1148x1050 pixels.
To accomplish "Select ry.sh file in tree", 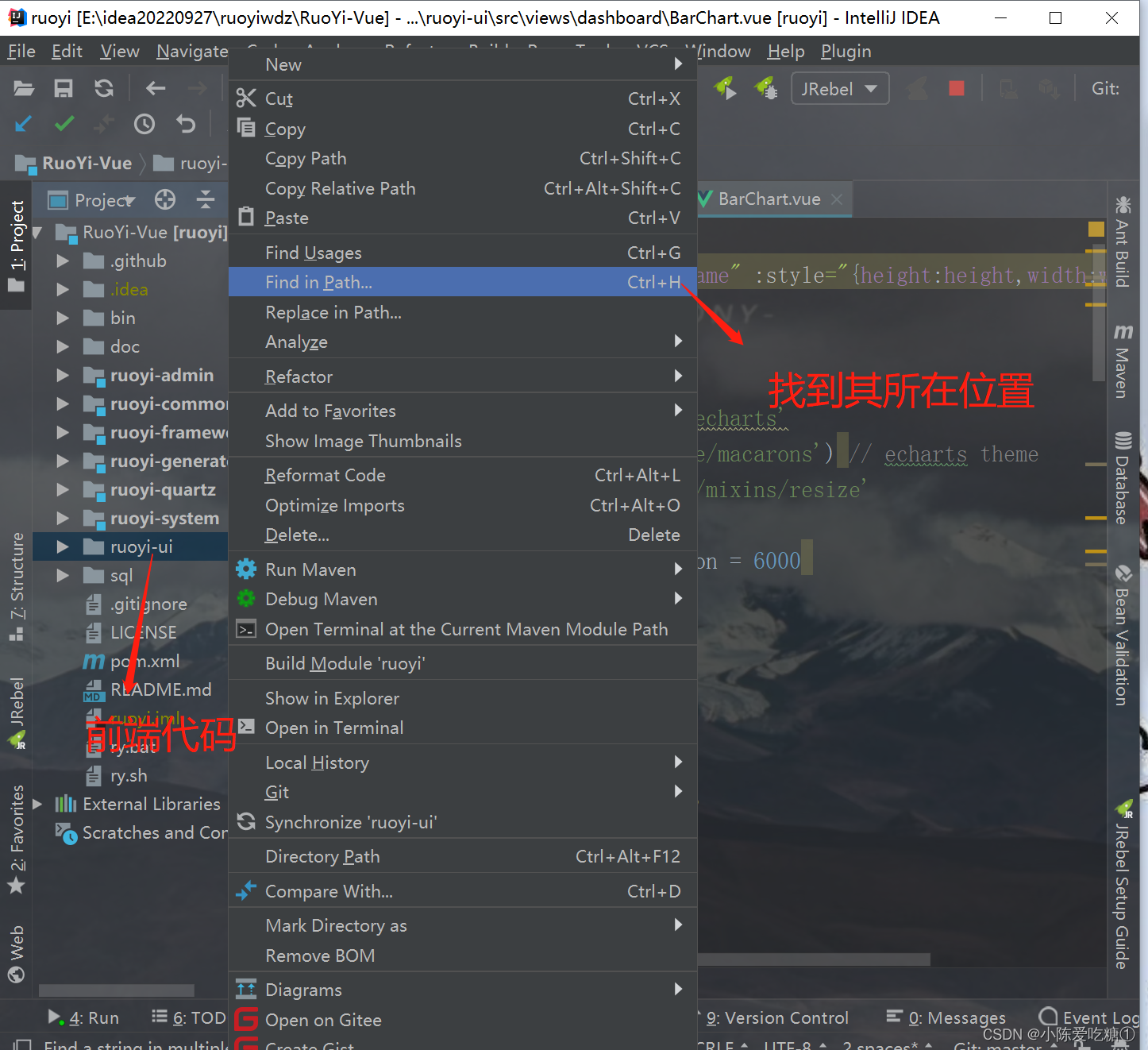I will click(x=117, y=775).
